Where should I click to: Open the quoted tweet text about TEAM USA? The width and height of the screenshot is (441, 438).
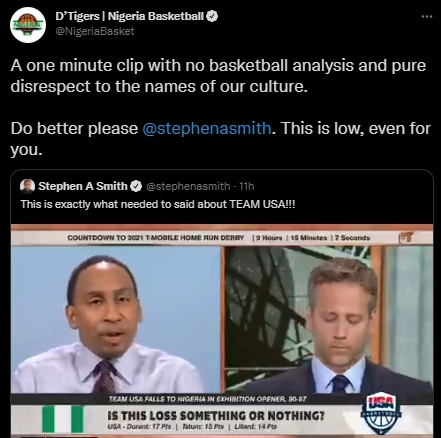pos(158,204)
